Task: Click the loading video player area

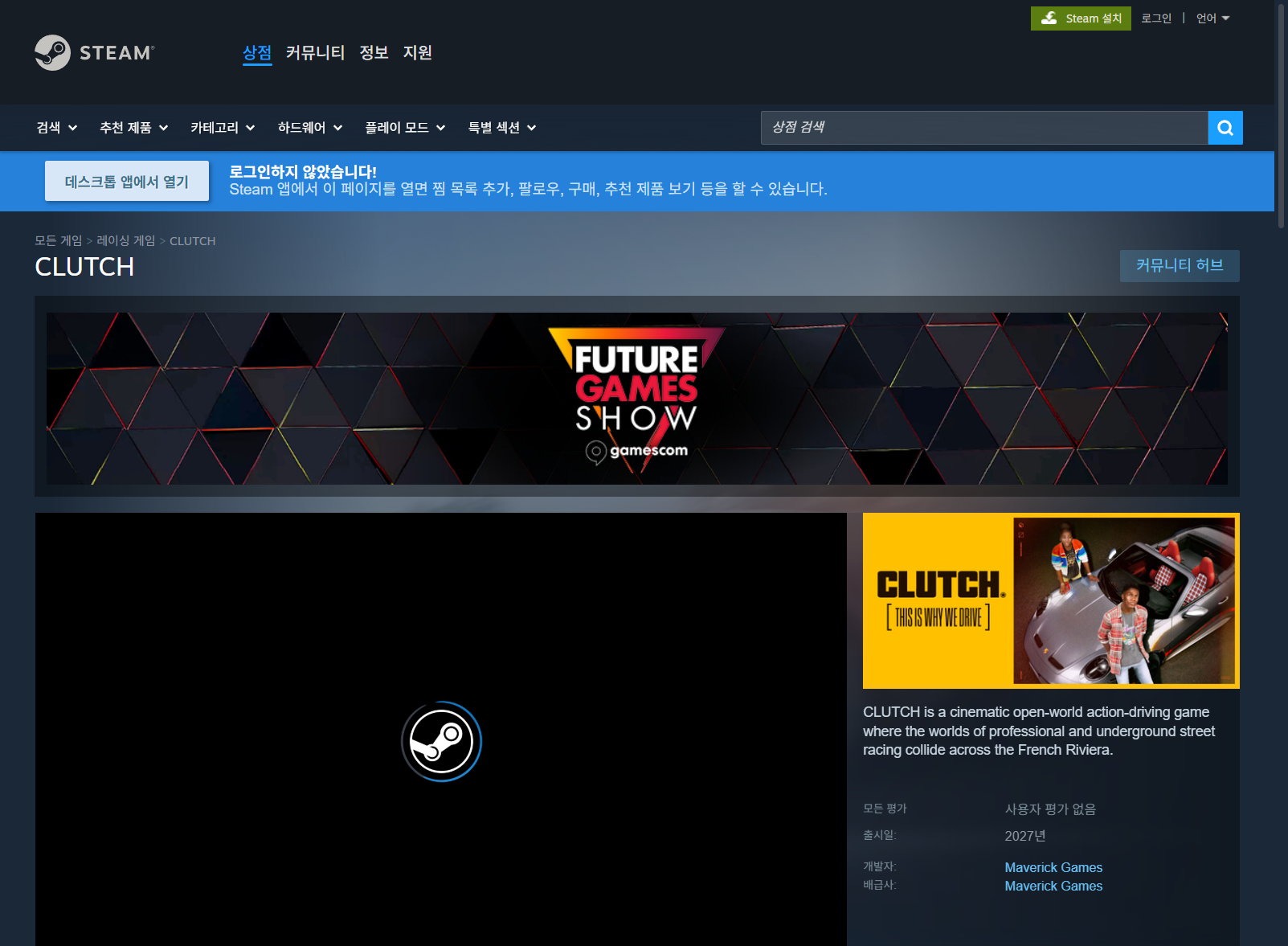Action: (441, 730)
